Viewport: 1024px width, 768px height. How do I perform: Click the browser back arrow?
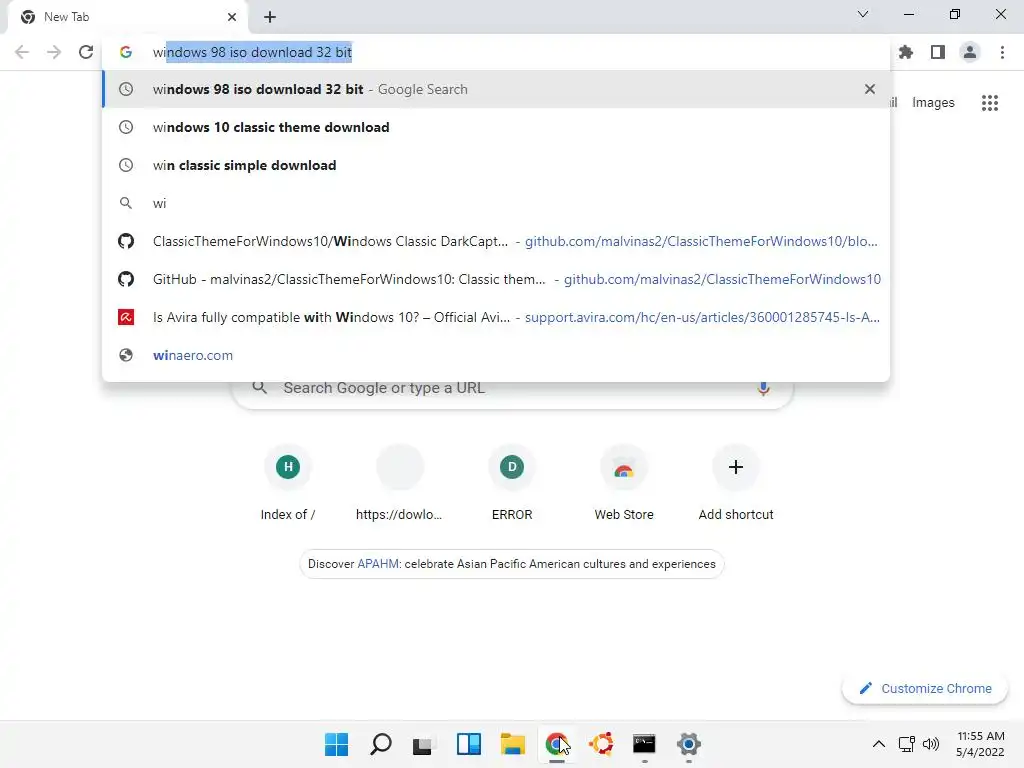22,52
